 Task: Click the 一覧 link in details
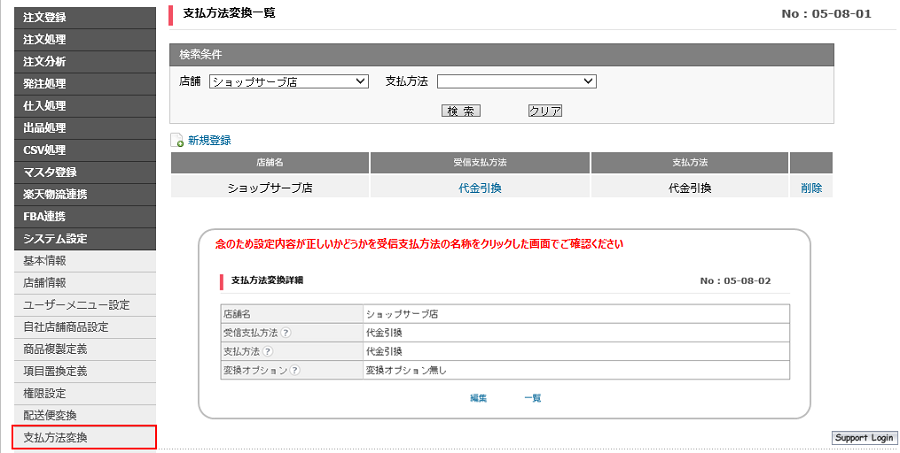pos(533,398)
